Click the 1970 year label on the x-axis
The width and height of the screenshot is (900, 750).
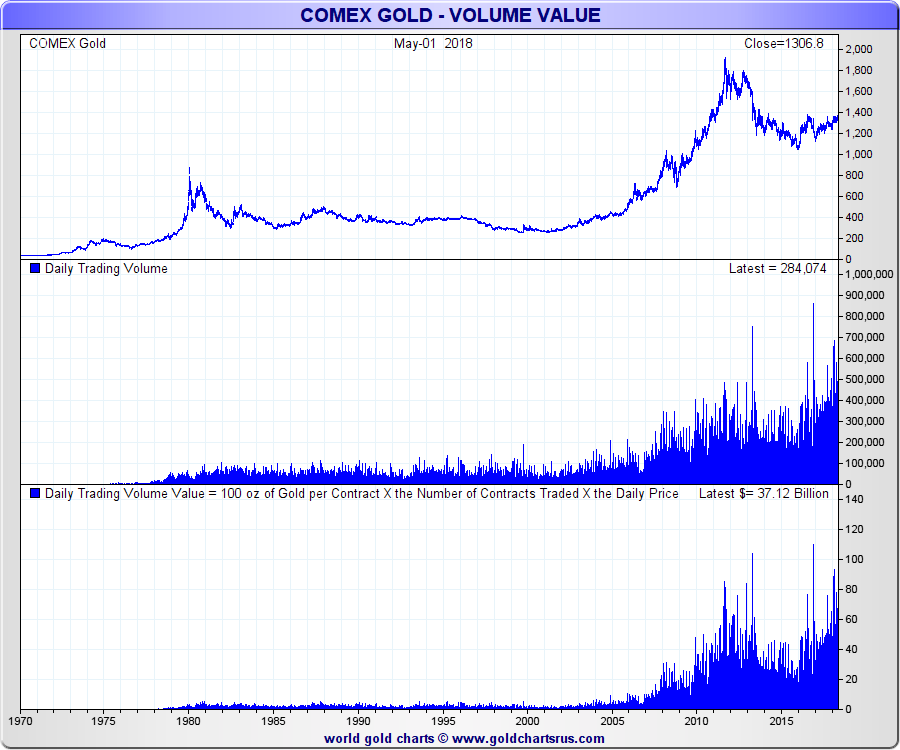[x=21, y=721]
